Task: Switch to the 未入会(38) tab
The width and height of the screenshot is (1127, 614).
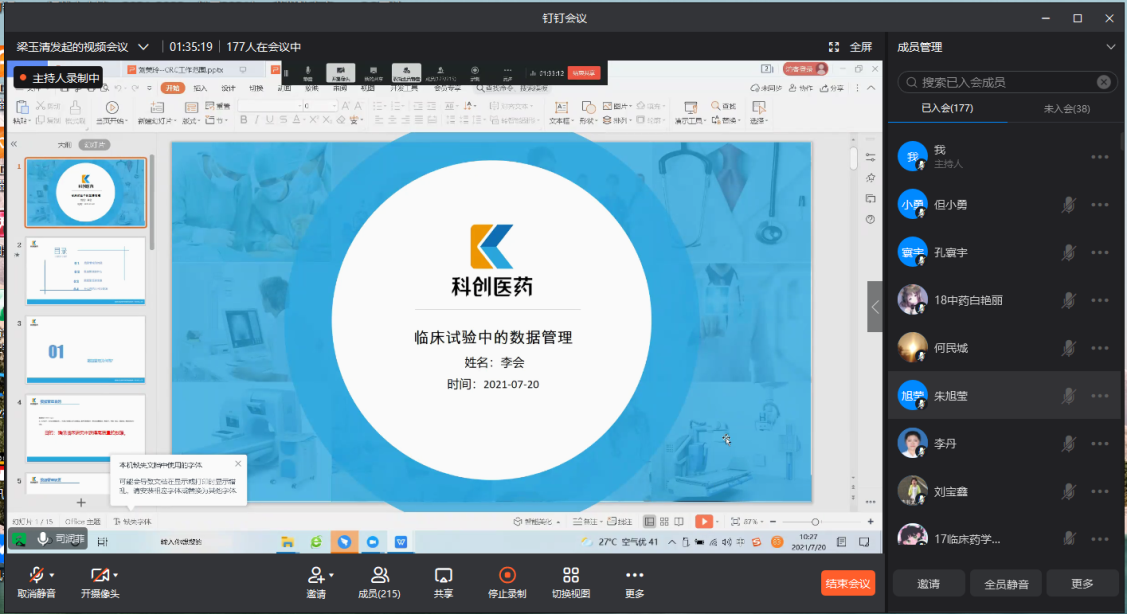Action: pos(1066,109)
